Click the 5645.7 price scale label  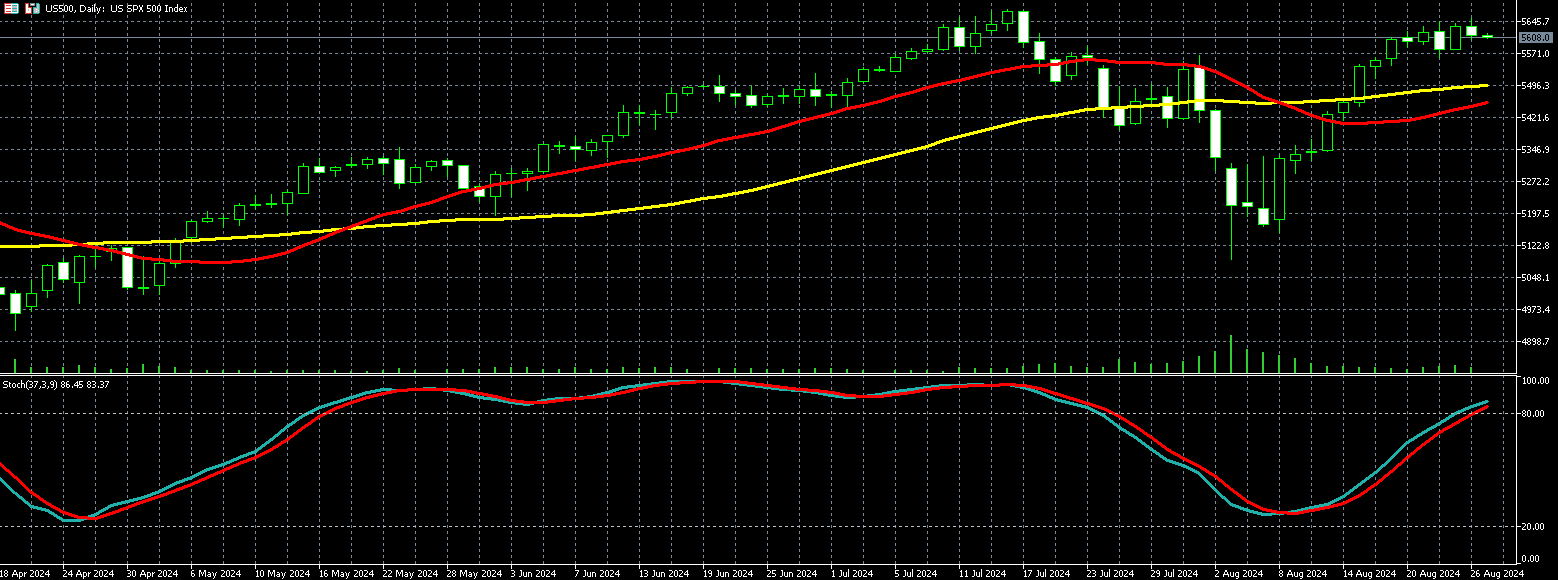click(1535, 21)
